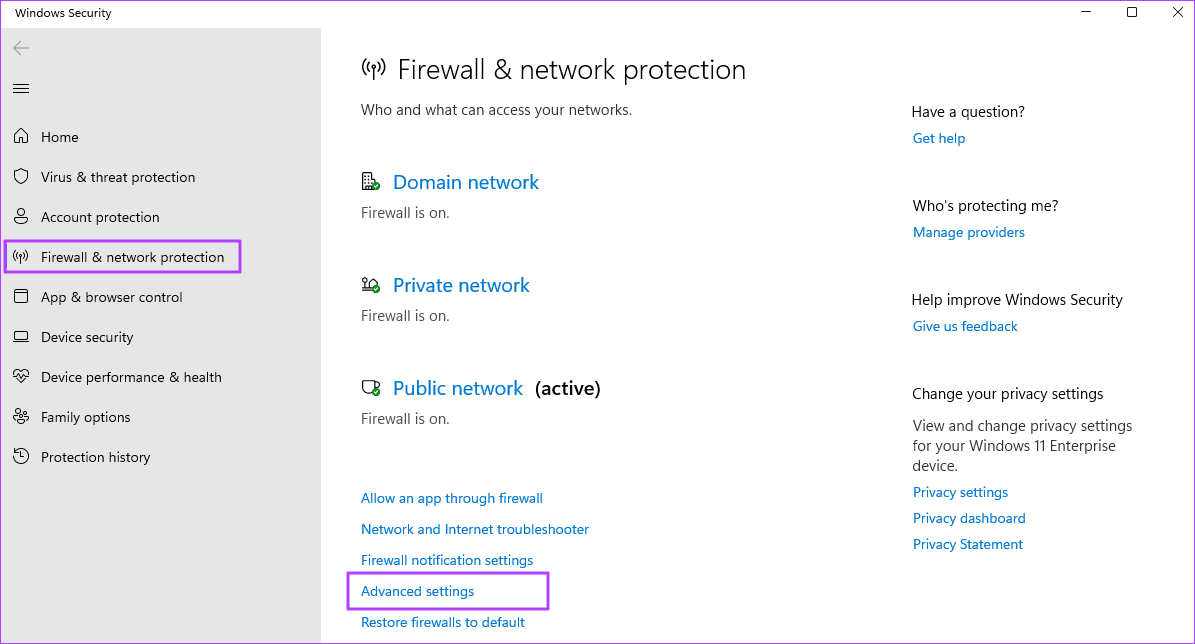Viewport: 1195px width, 644px height.
Task: Open the Privacy dashboard link
Action: coord(969,518)
